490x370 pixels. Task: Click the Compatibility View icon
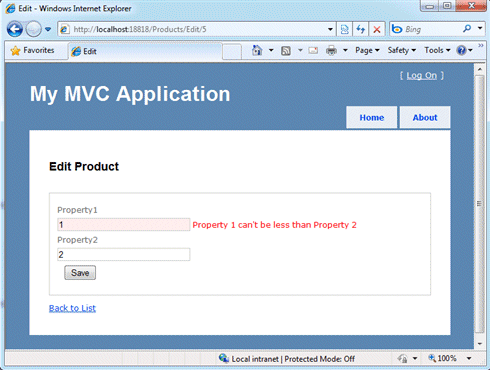click(x=345, y=29)
